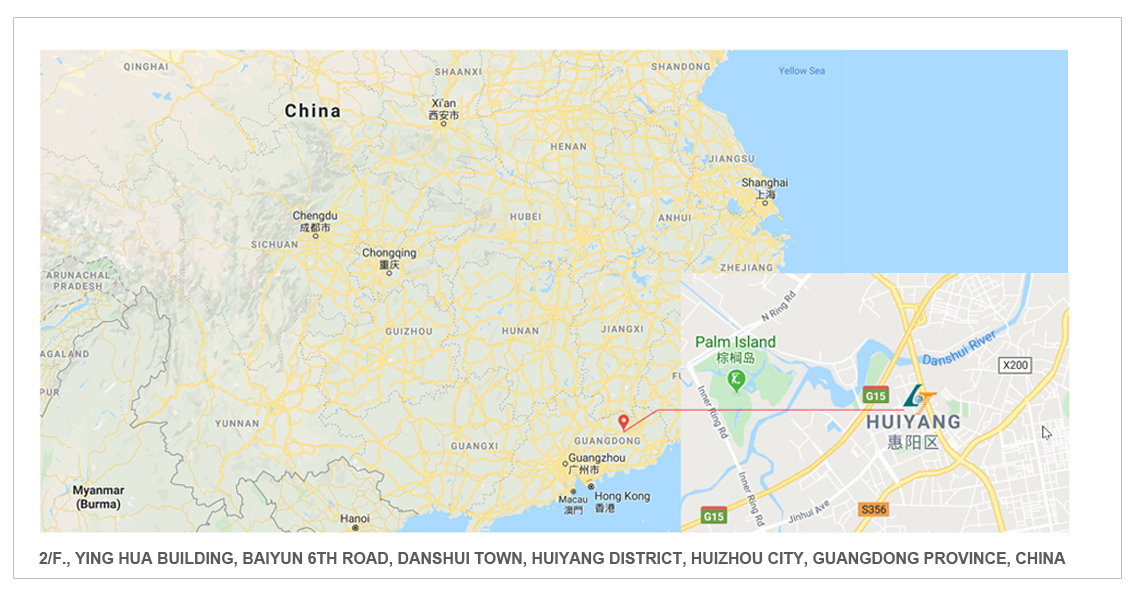This screenshot has height=594, width=1135.
Task: Click the bold China country label
Action: pos(313,111)
